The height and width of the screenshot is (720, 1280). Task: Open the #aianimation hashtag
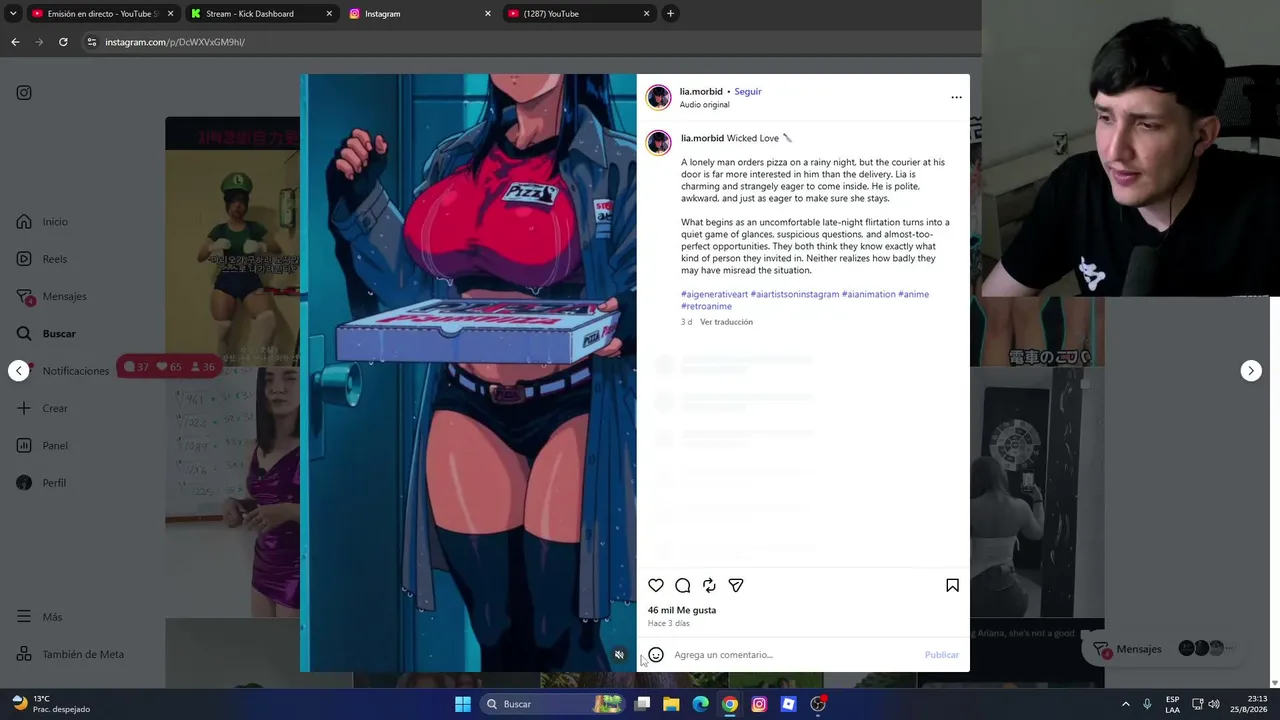pos(869,295)
